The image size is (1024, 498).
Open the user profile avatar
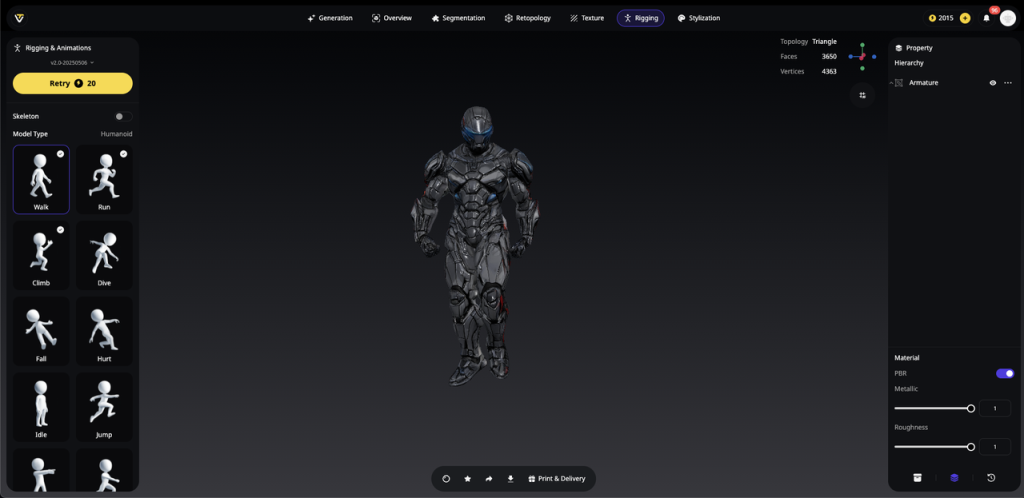click(x=1008, y=18)
